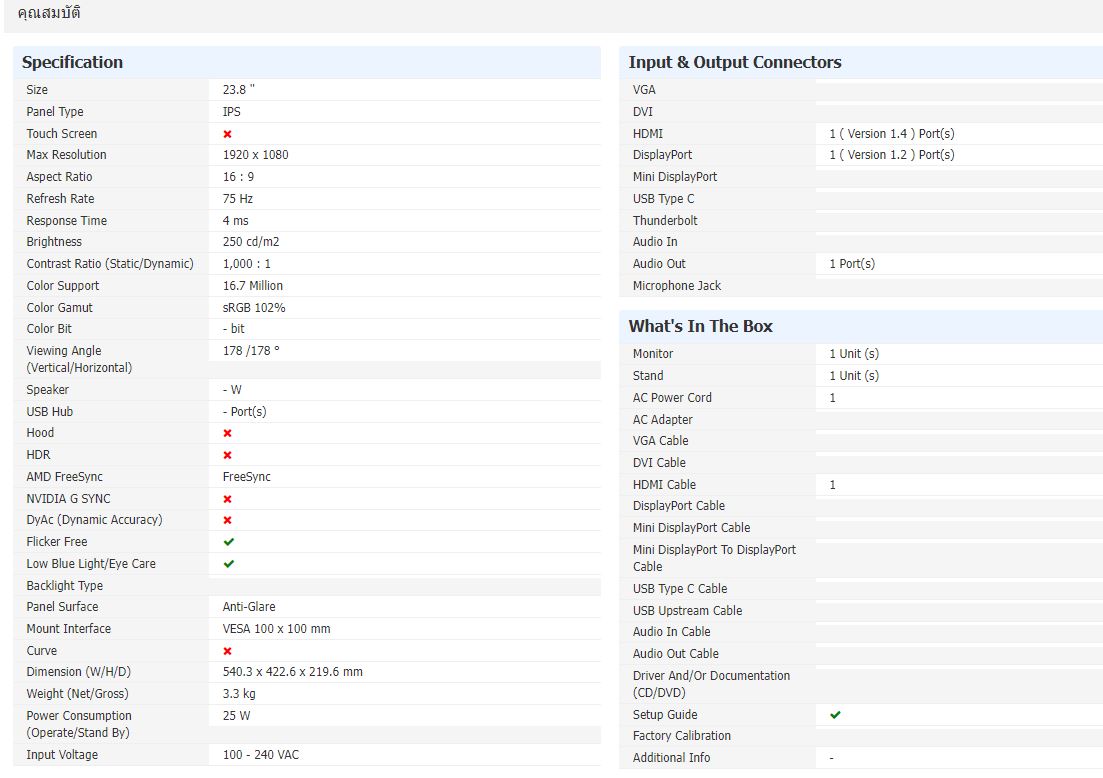
Task: Click the Input & Output Connectors header
Action: tap(735, 62)
